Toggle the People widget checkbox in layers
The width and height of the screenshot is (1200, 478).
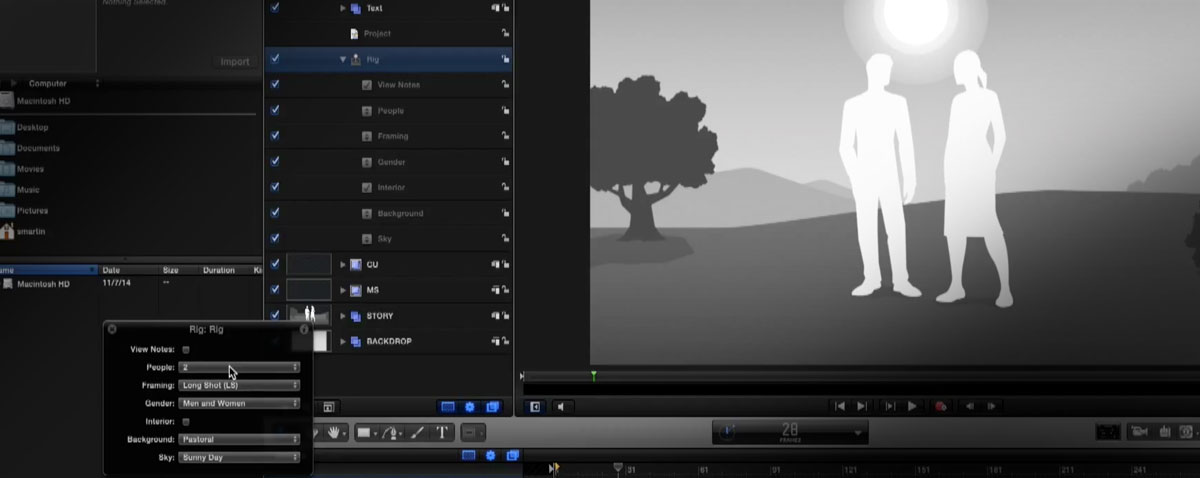pyautogui.click(x=275, y=110)
